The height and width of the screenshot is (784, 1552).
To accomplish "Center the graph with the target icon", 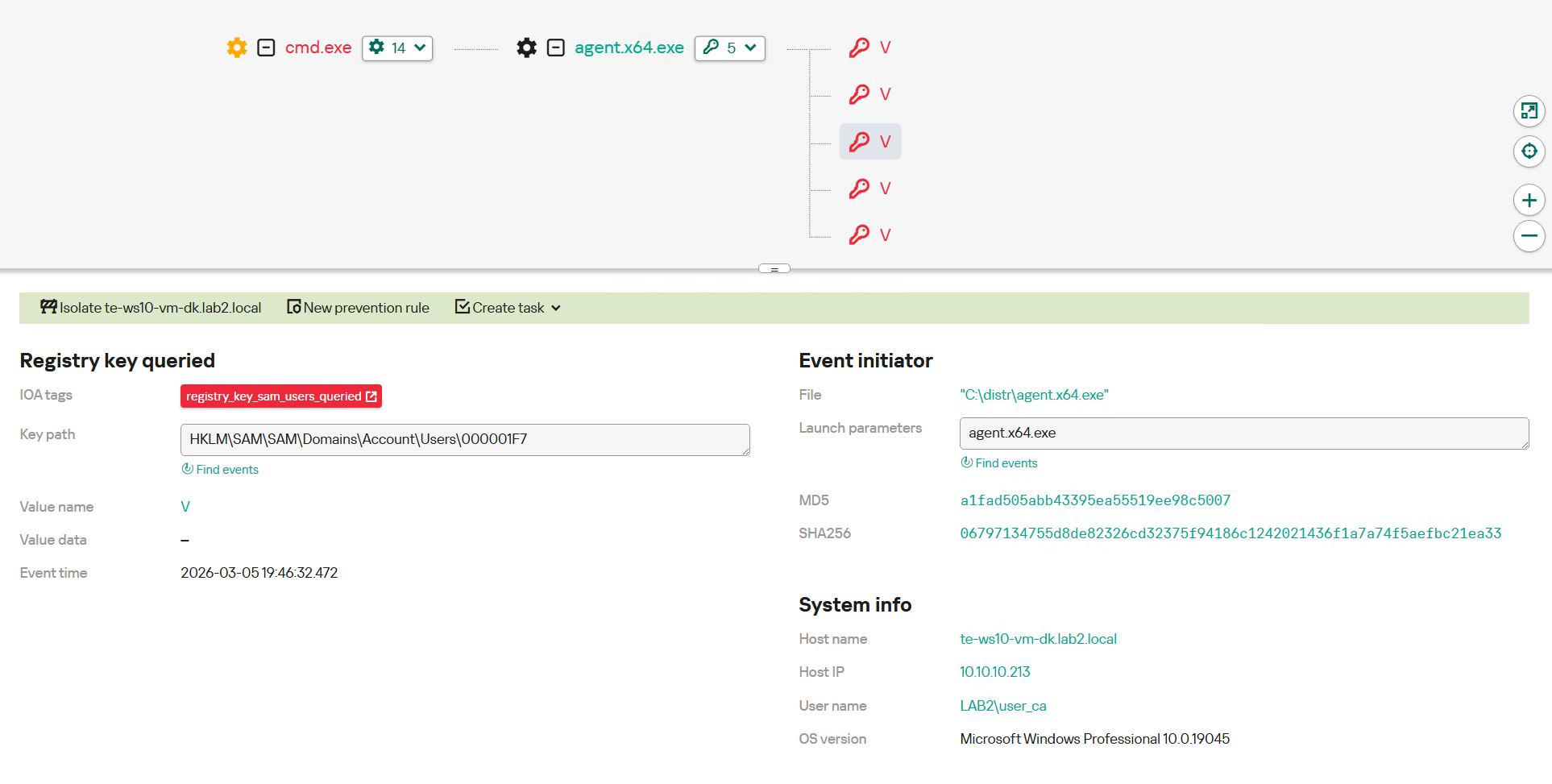I will (1529, 151).
